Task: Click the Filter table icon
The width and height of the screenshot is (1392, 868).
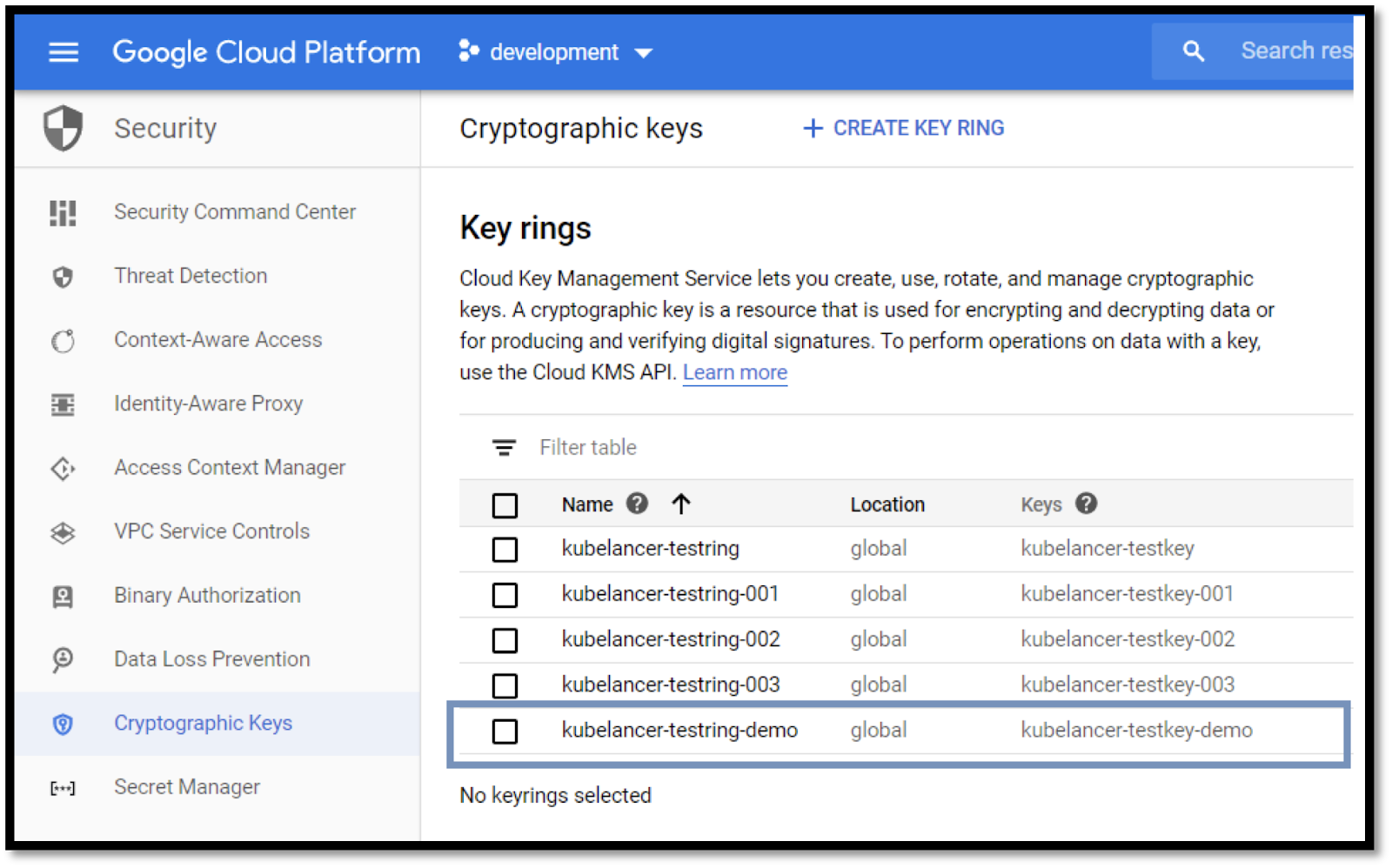Action: (504, 448)
